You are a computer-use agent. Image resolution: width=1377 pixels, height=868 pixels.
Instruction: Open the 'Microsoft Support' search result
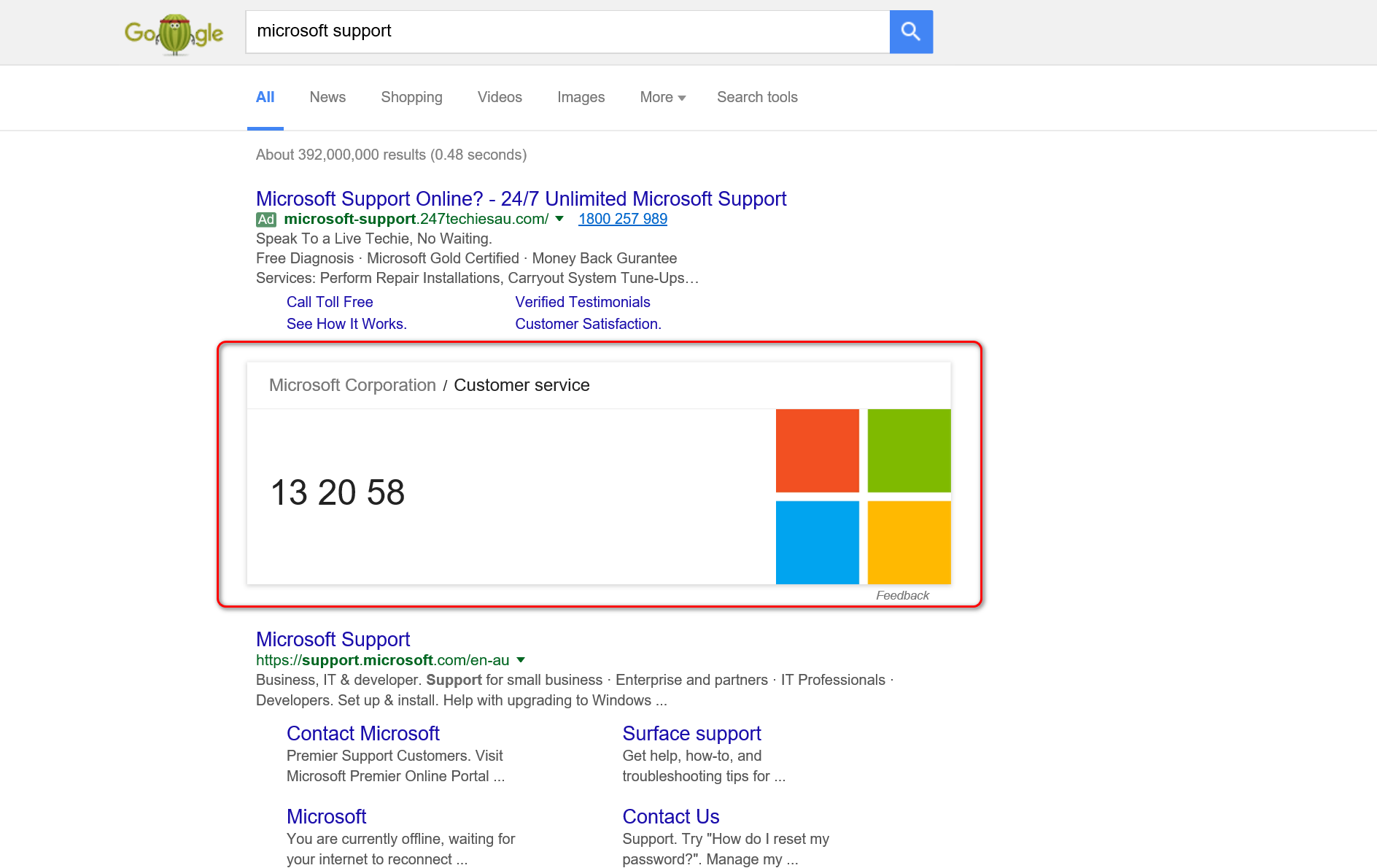pyautogui.click(x=333, y=639)
